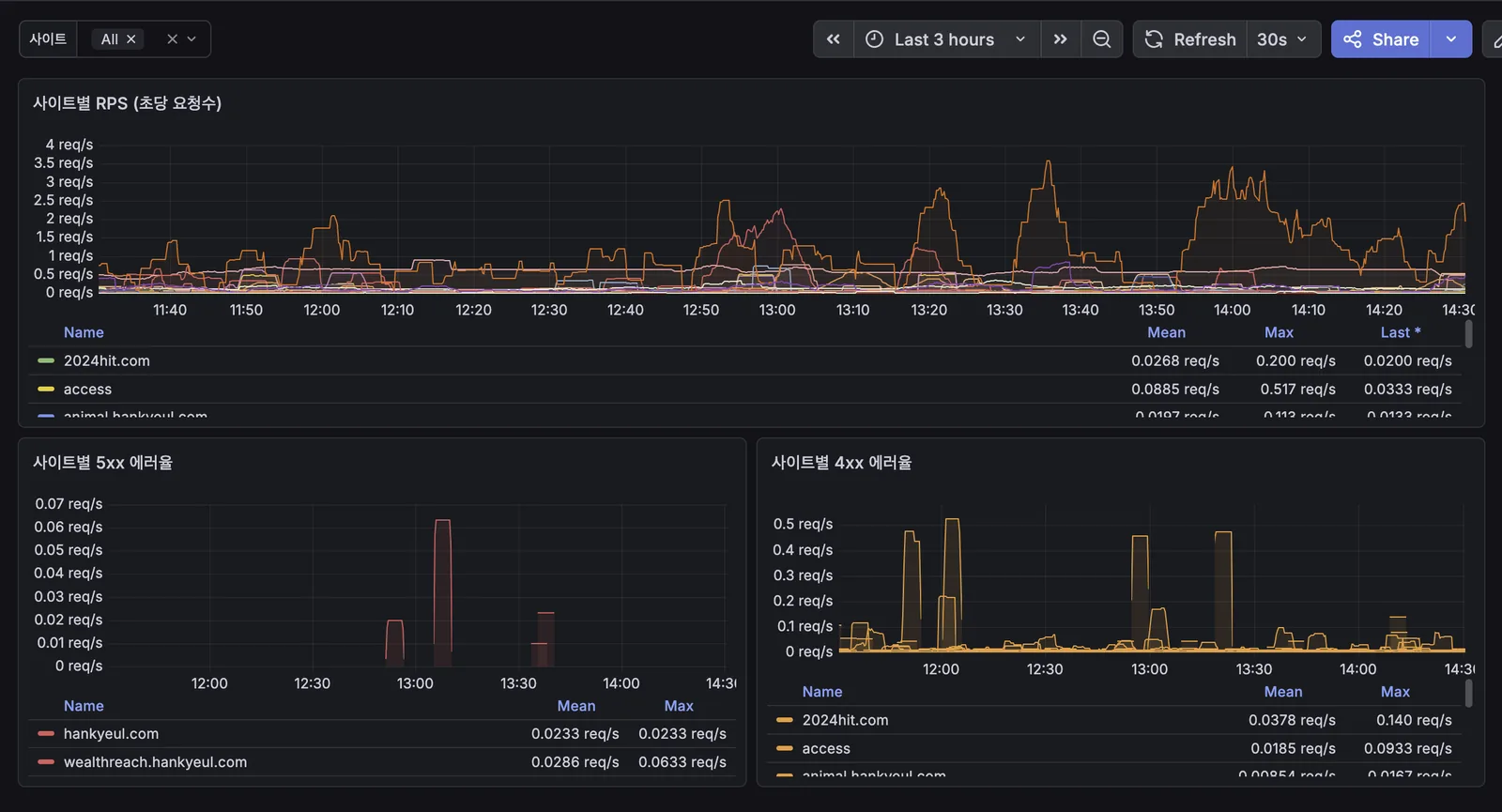Click the 4xx legend vertical scrollbar

click(x=1468, y=694)
